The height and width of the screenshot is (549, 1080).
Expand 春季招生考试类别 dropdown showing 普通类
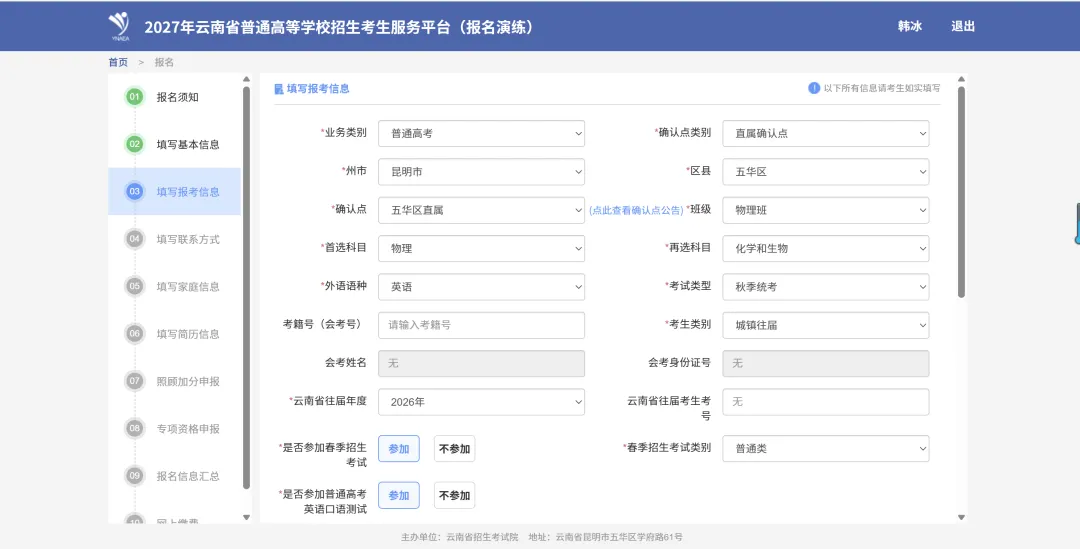tap(826, 448)
